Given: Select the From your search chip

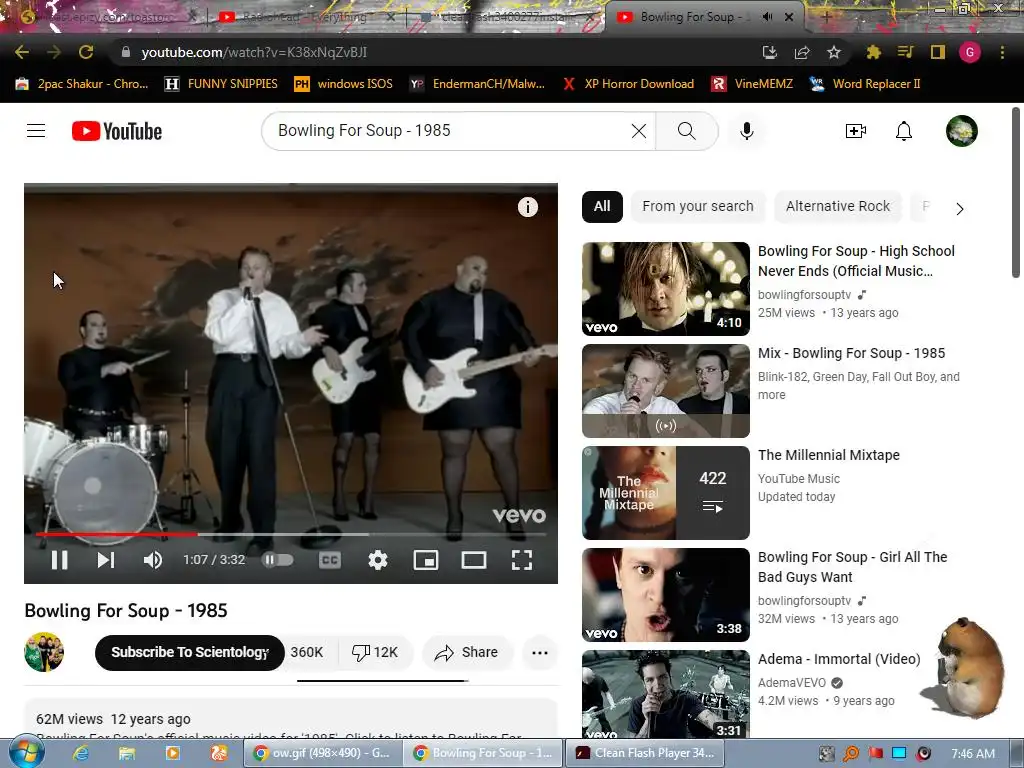Looking at the screenshot, I should pyautogui.click(x=697, y=206).
